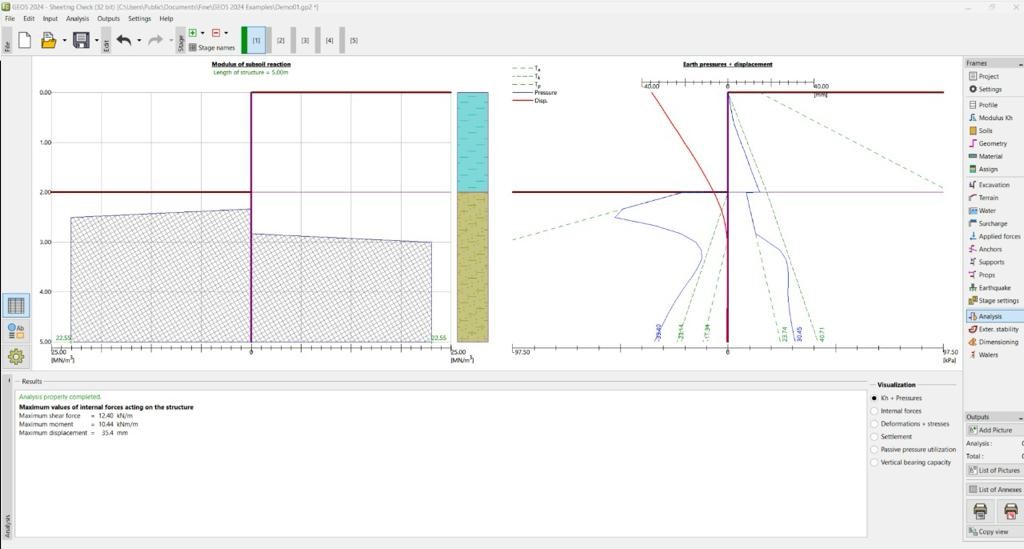
Task: Expand the Save dropdown arrow
Action: pyautogui.click(x=97, y=41)
